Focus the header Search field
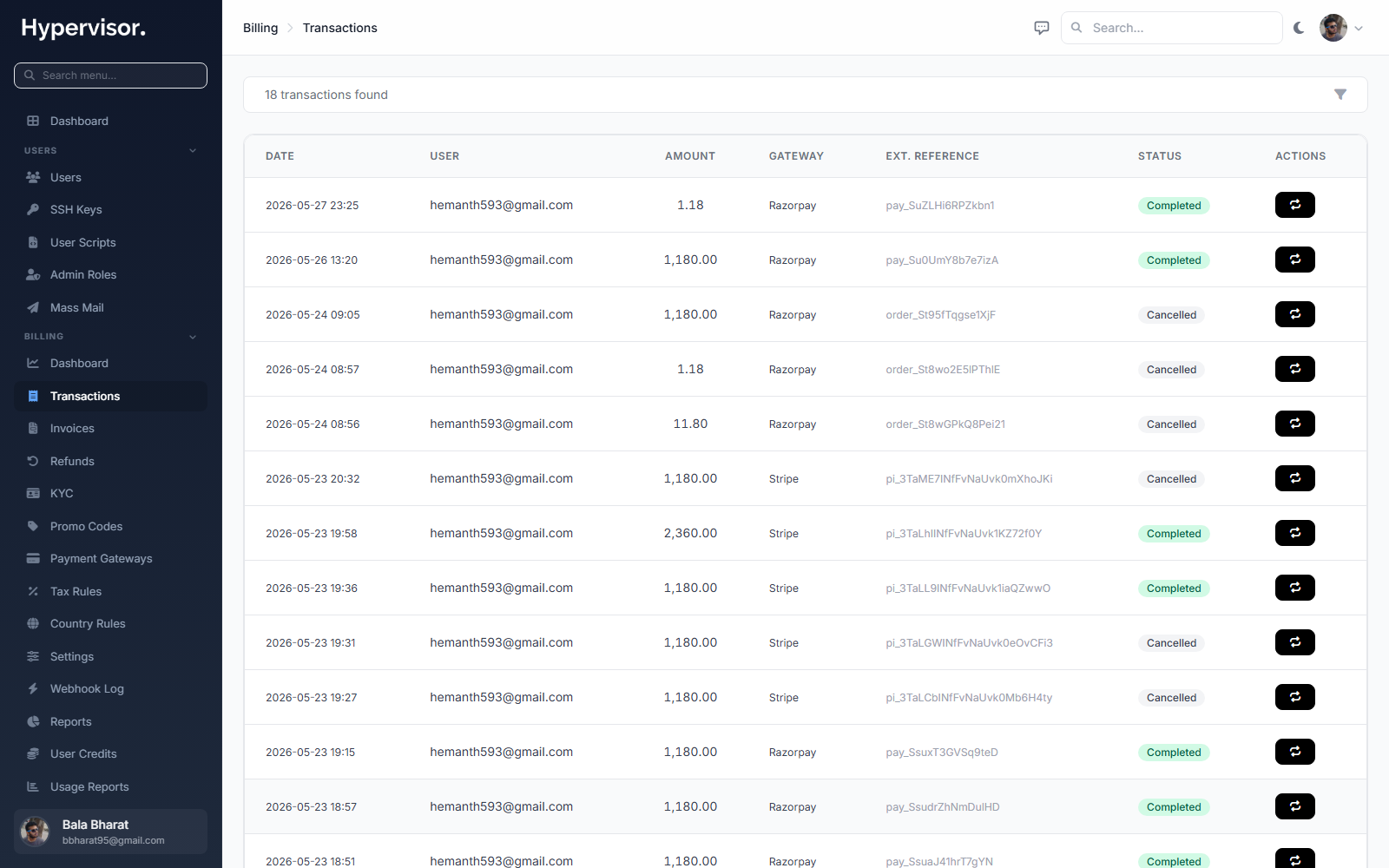Screen dimensions: 1389x868 [x=1171, y=28]
